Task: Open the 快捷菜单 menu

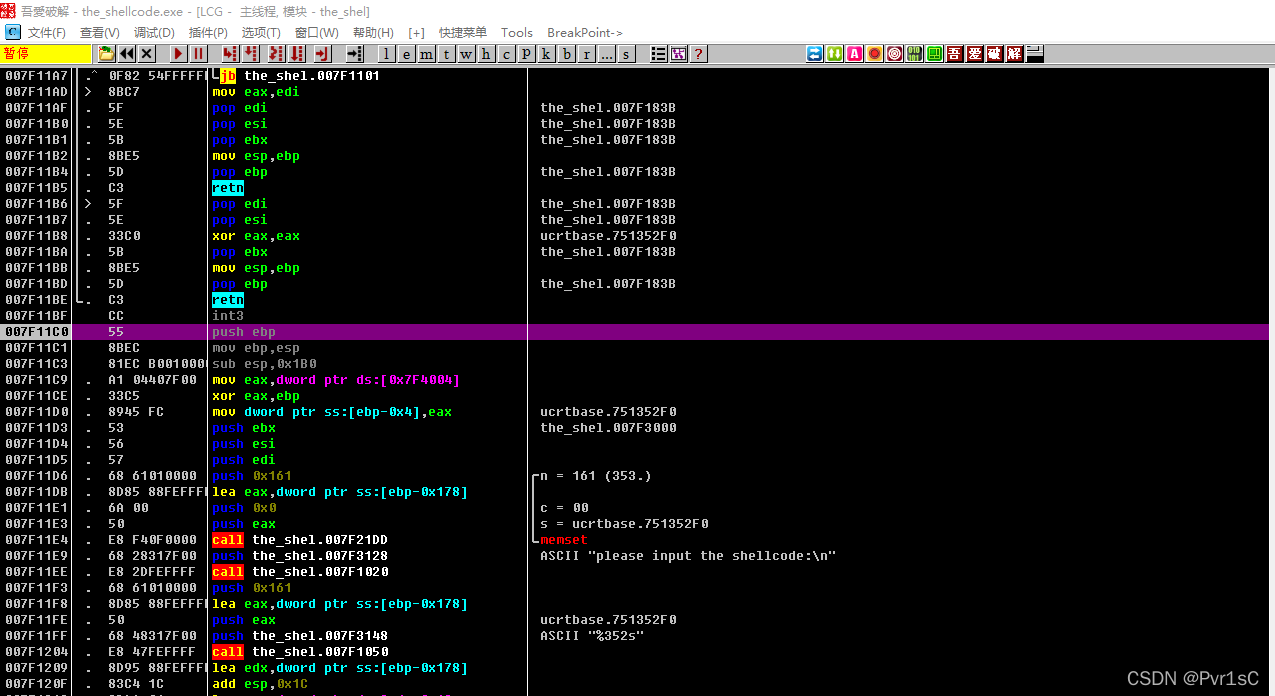Action: [463, 33]
